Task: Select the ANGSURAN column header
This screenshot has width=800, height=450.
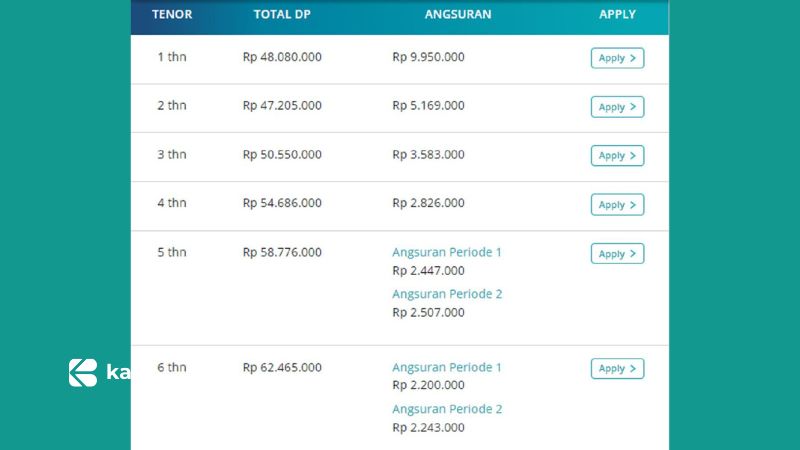Action: (458, 15)
